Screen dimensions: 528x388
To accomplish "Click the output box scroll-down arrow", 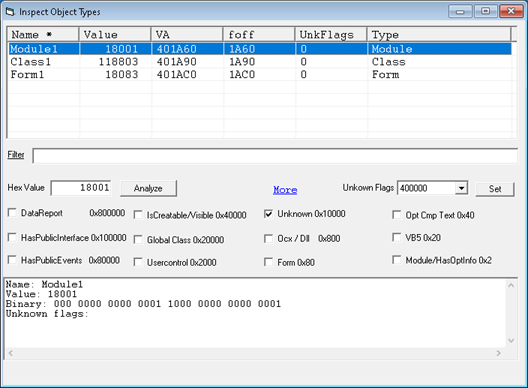I will 511,341.
